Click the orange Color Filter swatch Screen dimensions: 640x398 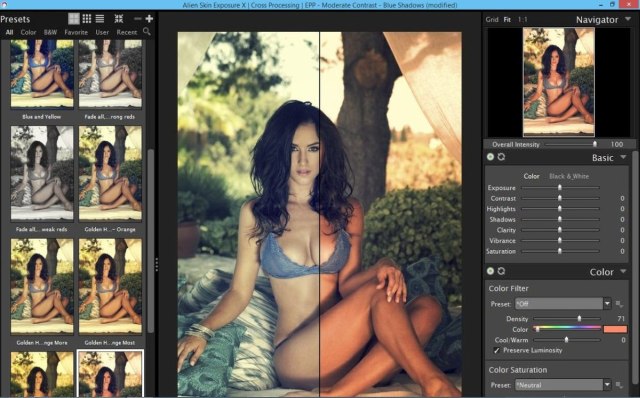pos(615,329)
